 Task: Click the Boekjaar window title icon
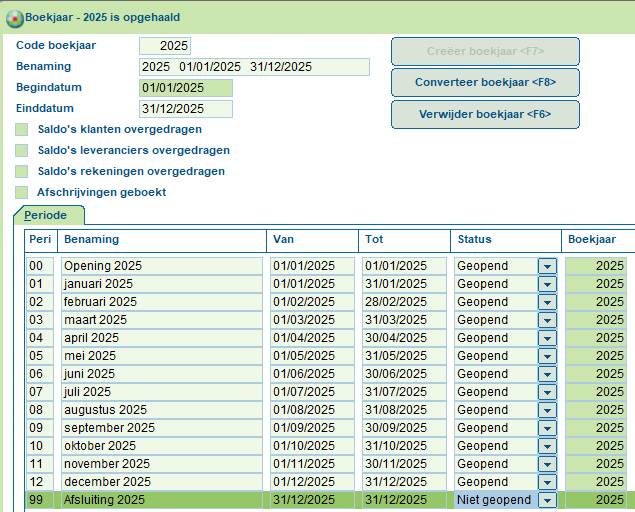pyautogui.click(x=12, y=17)
